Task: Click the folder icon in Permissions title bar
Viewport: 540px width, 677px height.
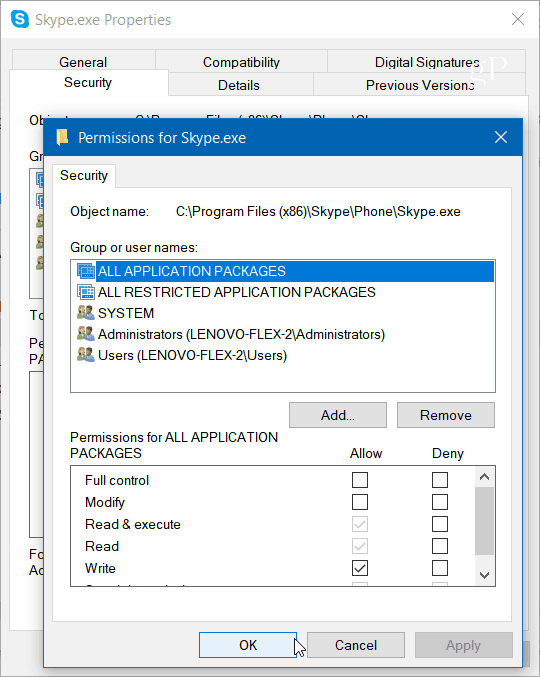Action: coord(63,137)
